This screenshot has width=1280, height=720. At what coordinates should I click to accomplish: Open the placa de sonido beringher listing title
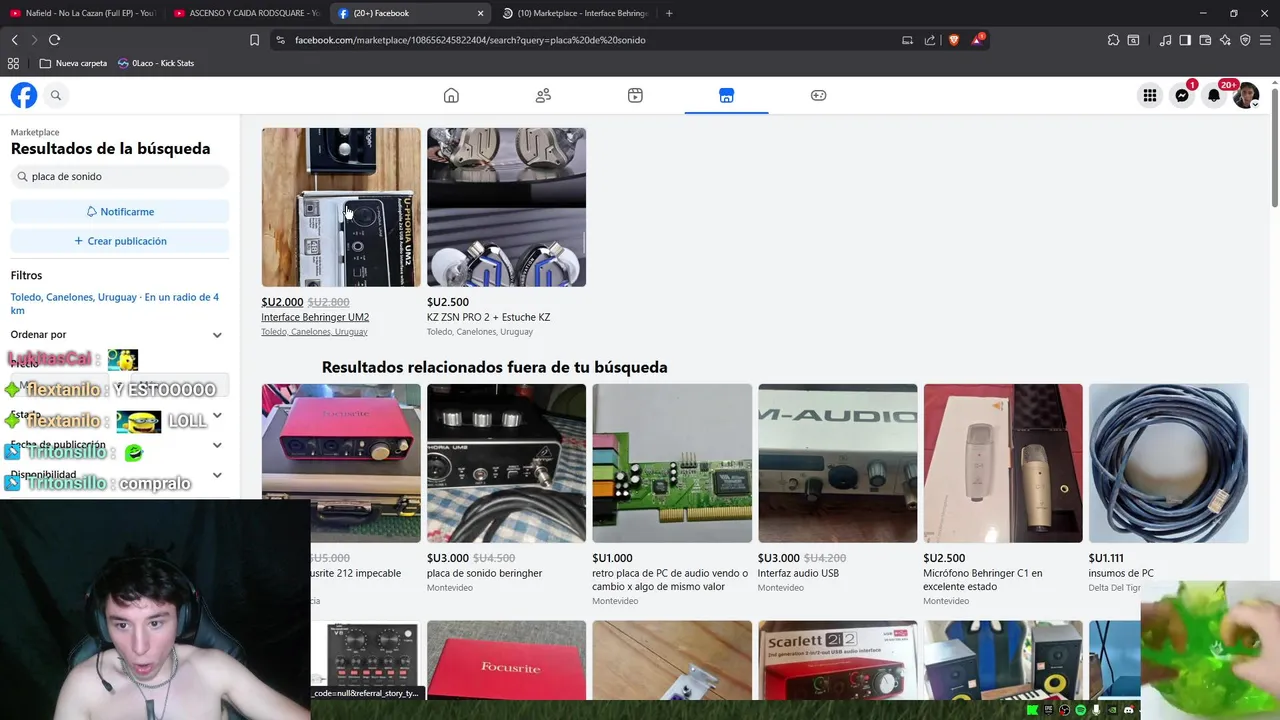click(484, 573)
